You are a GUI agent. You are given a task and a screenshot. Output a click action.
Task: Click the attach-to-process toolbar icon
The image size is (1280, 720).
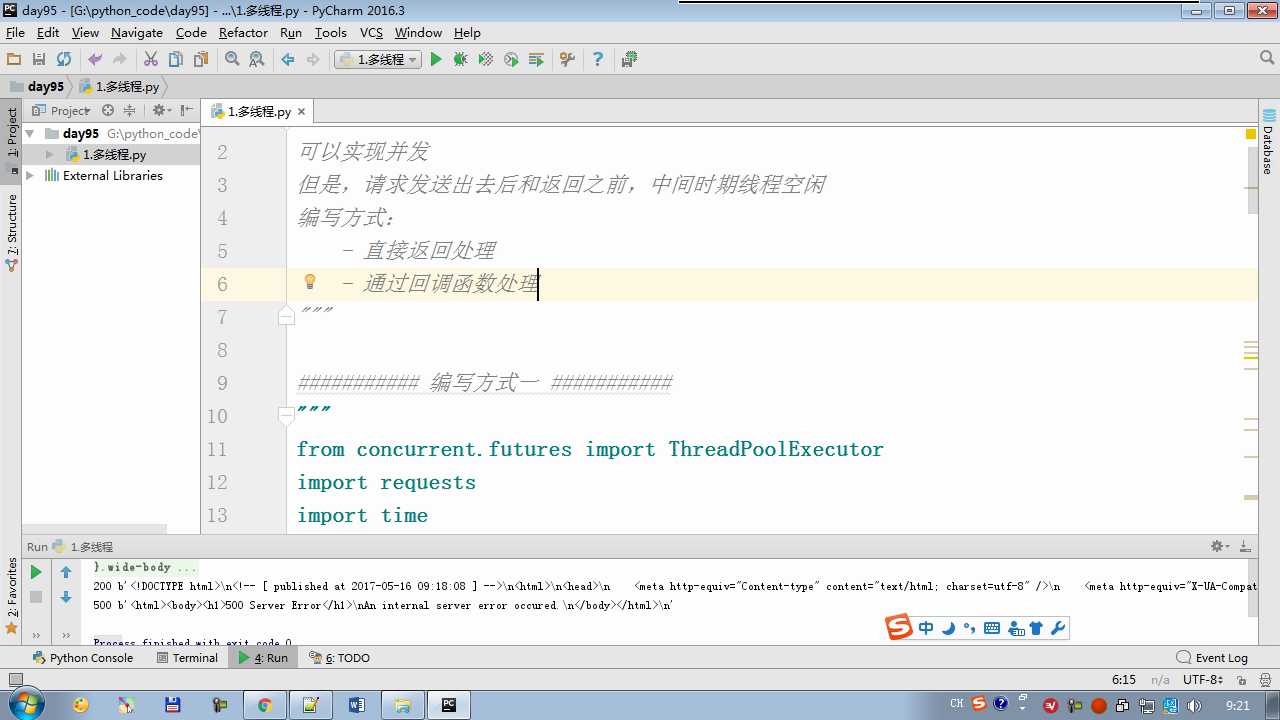click(536, 60)
